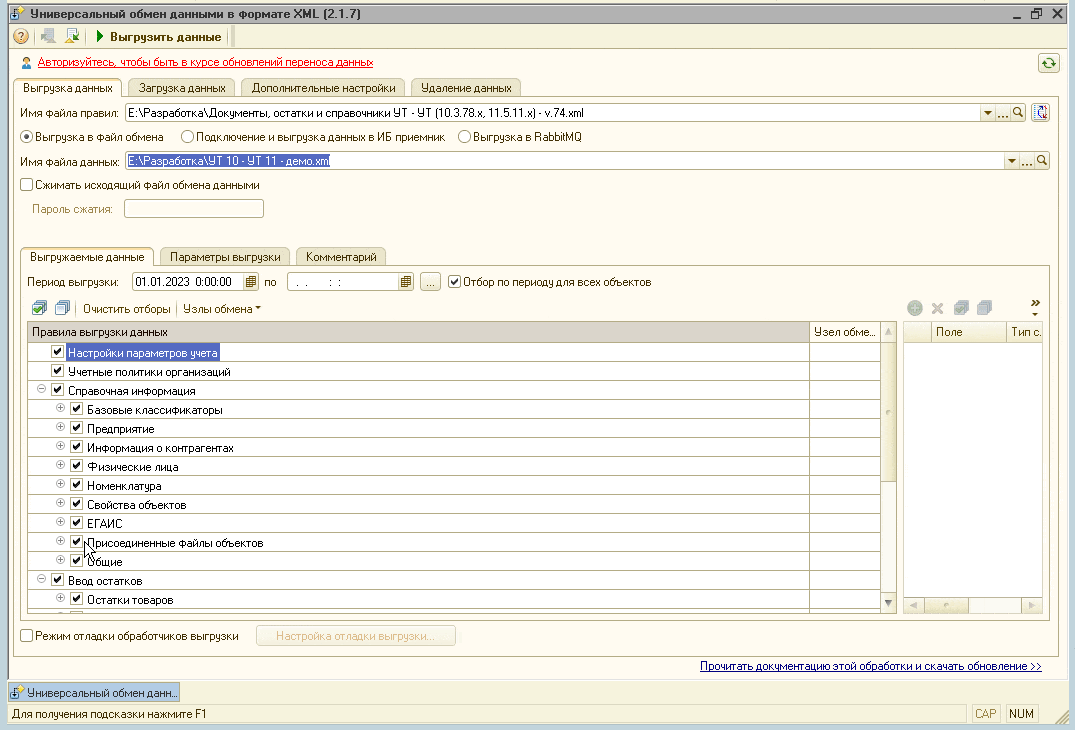Screen dimensions: 1075x730
Task: Select the Выгрузка в RabbitMQ radio option
Action: click(x=464, y=137)
